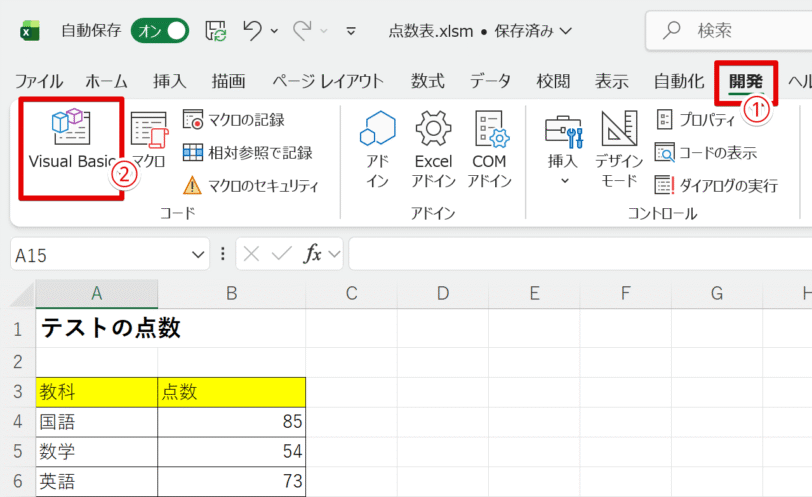Screen dimensions: 812x497
Task: Click View Code (コードの表示)
Action: click(x=706, y=153)
